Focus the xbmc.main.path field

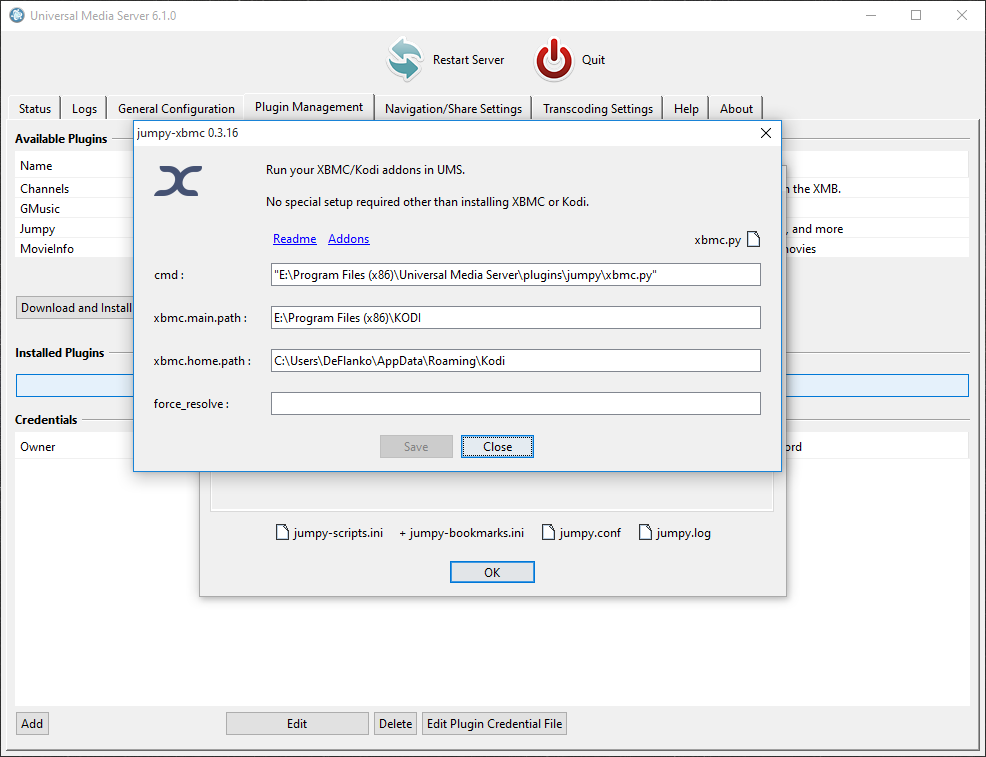[516, 318]
